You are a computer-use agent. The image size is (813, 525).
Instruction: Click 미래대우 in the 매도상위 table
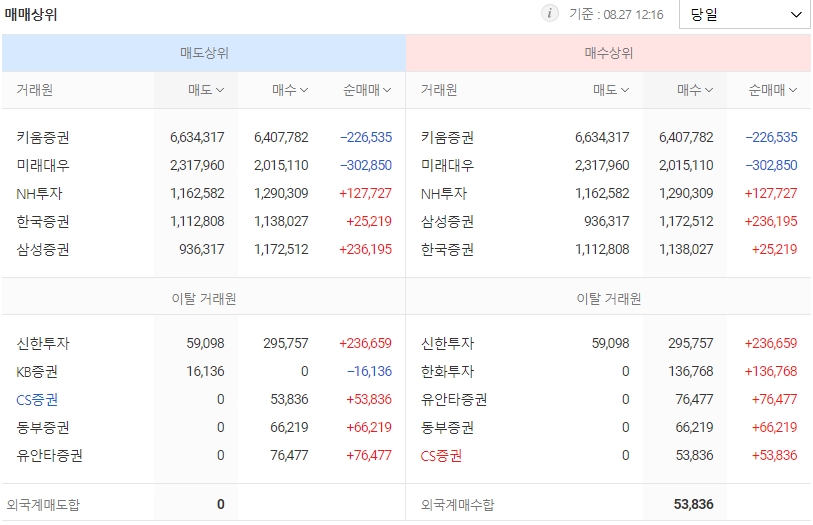coord(43,165)
